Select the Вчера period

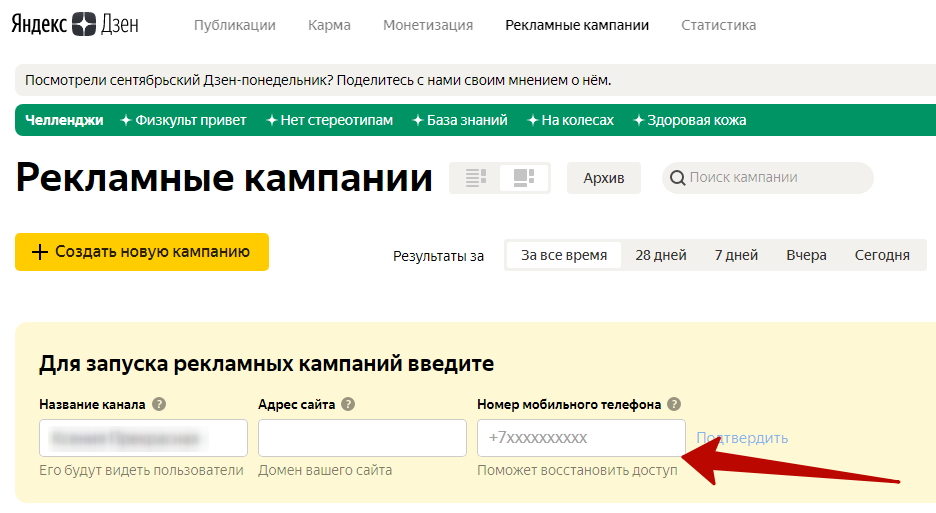coord(806,255)
